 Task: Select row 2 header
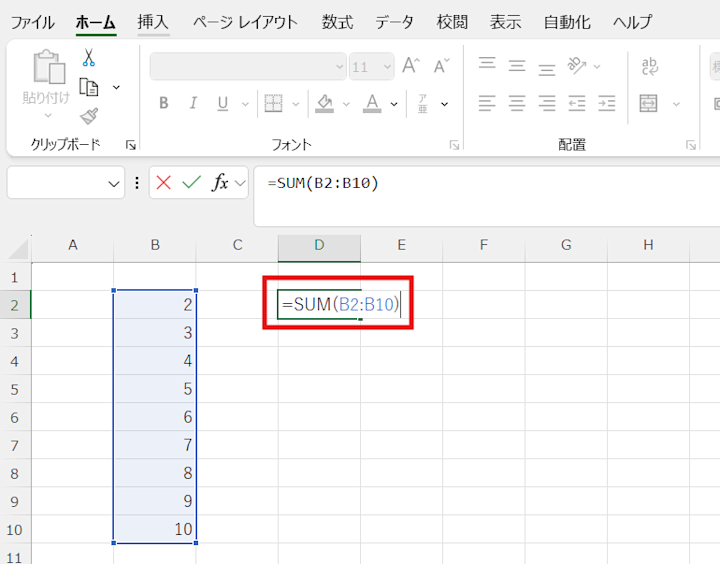15,305
